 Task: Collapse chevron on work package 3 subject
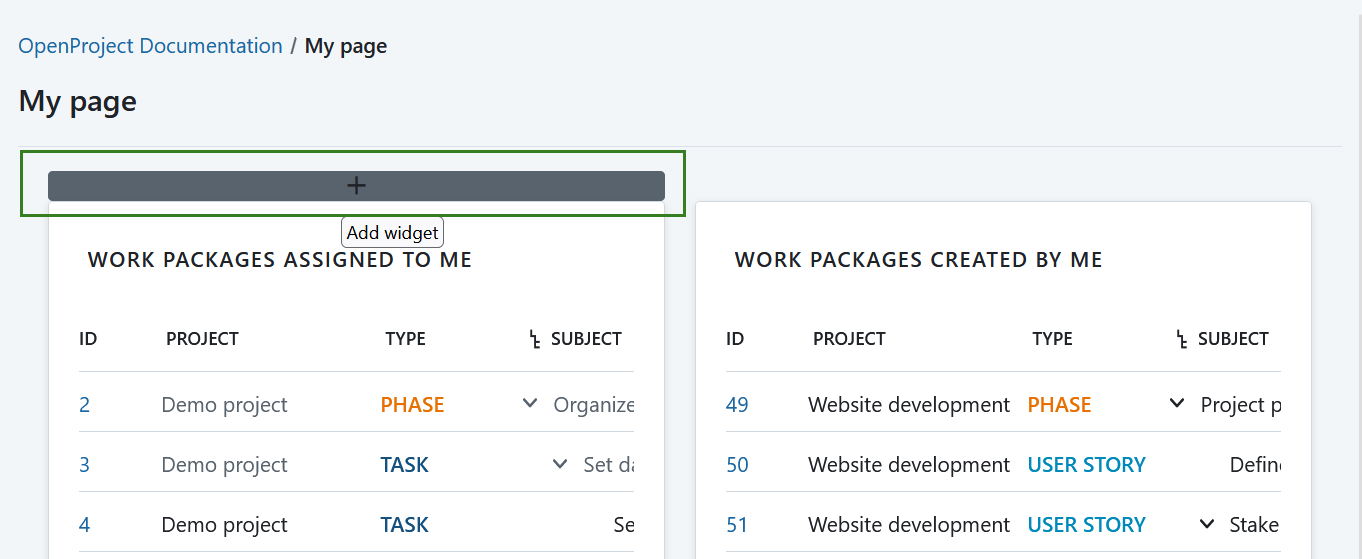click(x=560, y=464)
